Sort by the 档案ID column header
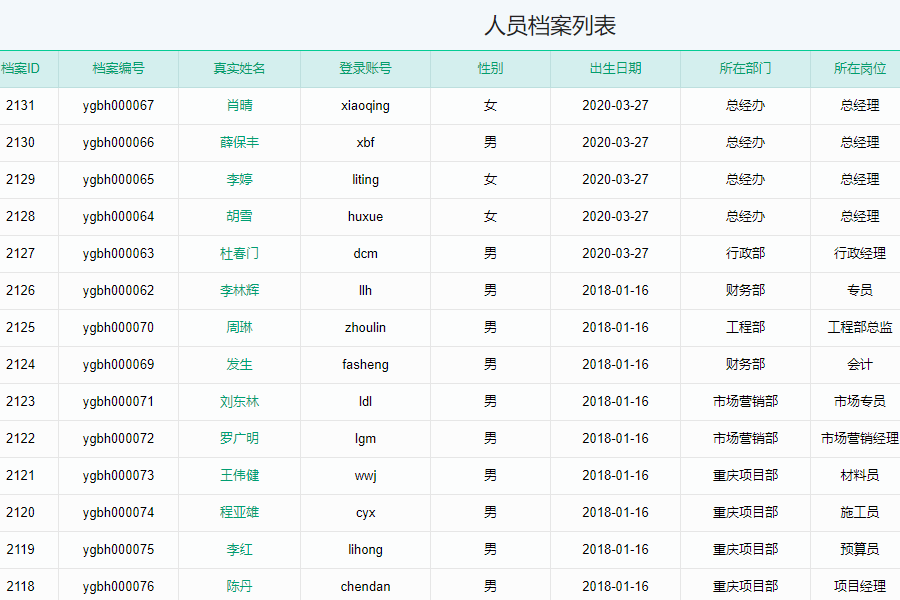This screenshot has height=600, width=900. click(20, 69)
